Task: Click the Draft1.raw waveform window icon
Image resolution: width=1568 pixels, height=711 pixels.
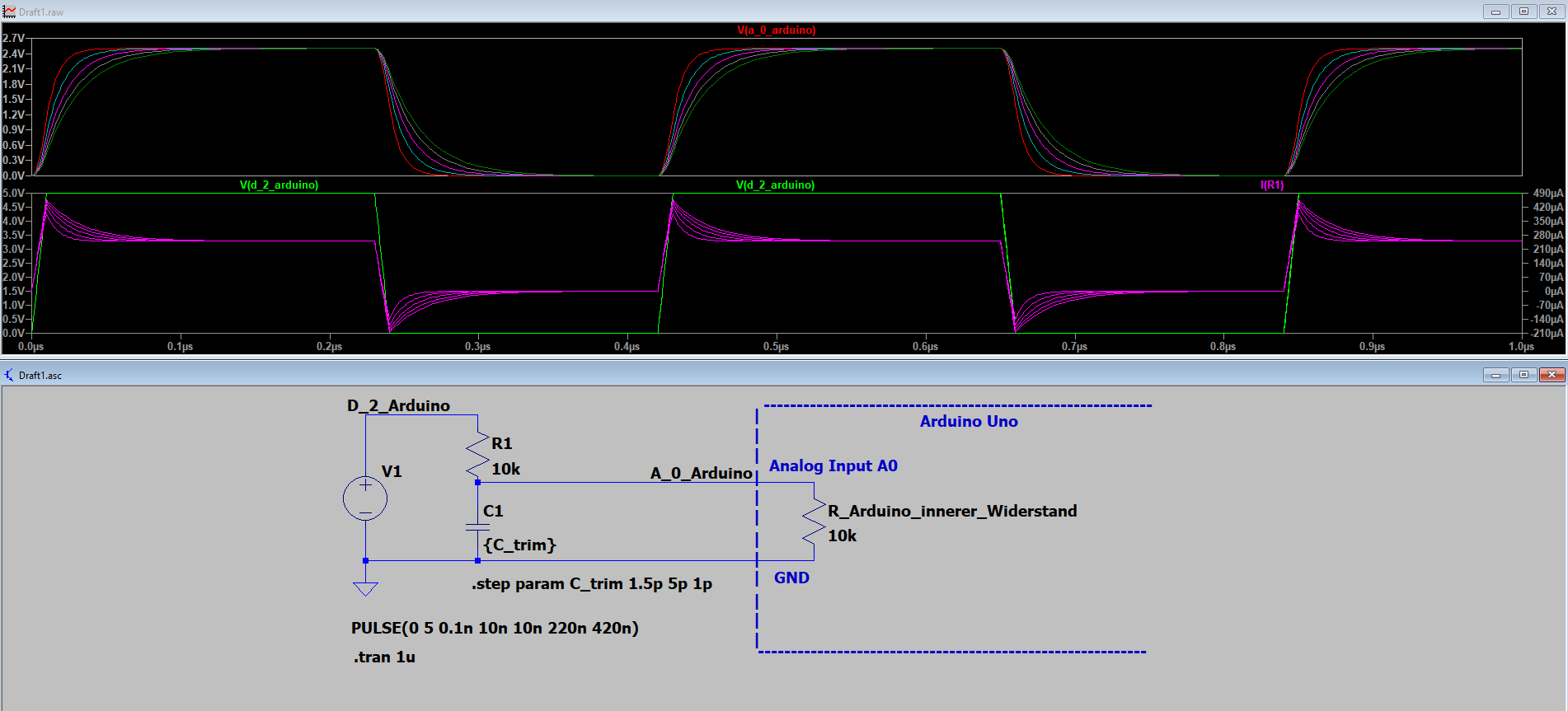Action: tap(9, 12)
